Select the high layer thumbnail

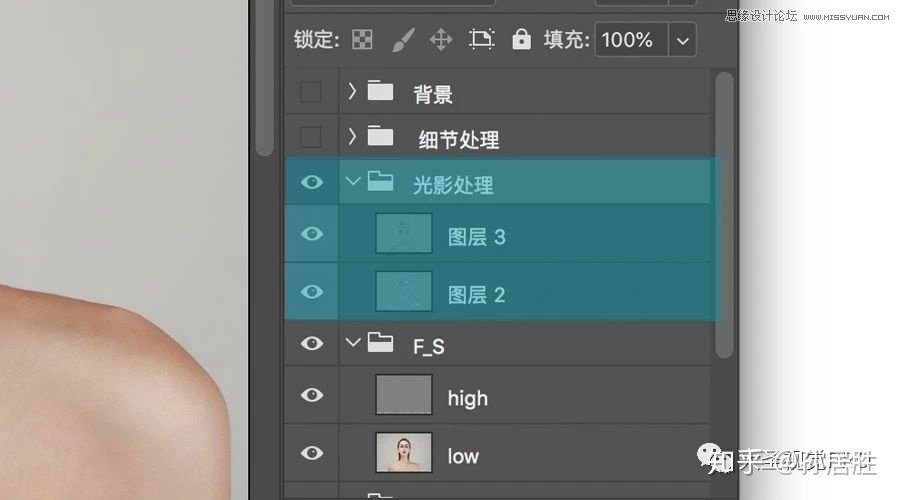(404, 394)
